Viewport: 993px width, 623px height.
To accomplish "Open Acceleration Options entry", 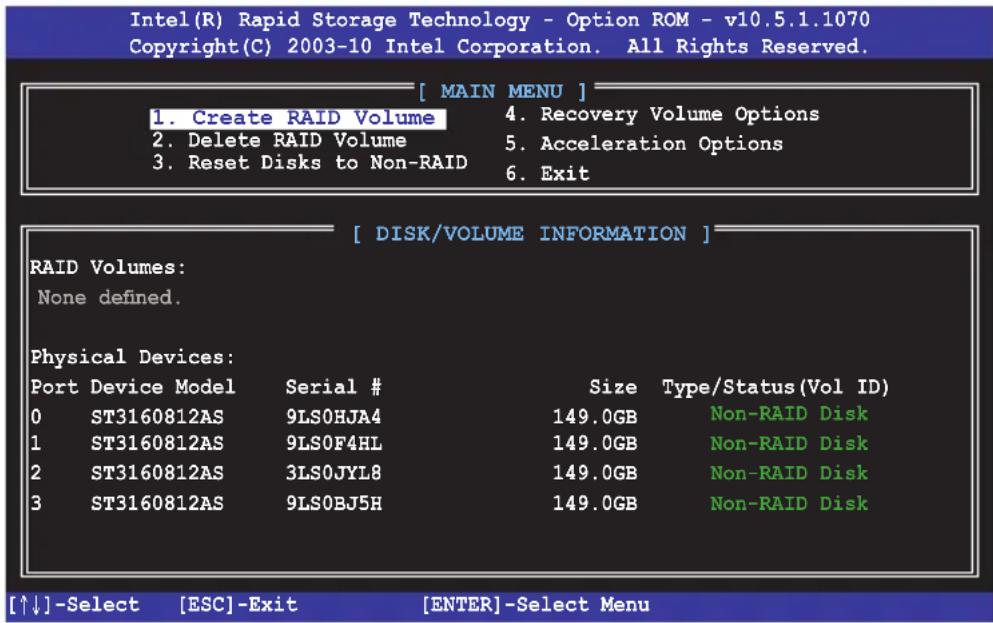I will pos(643,144).
